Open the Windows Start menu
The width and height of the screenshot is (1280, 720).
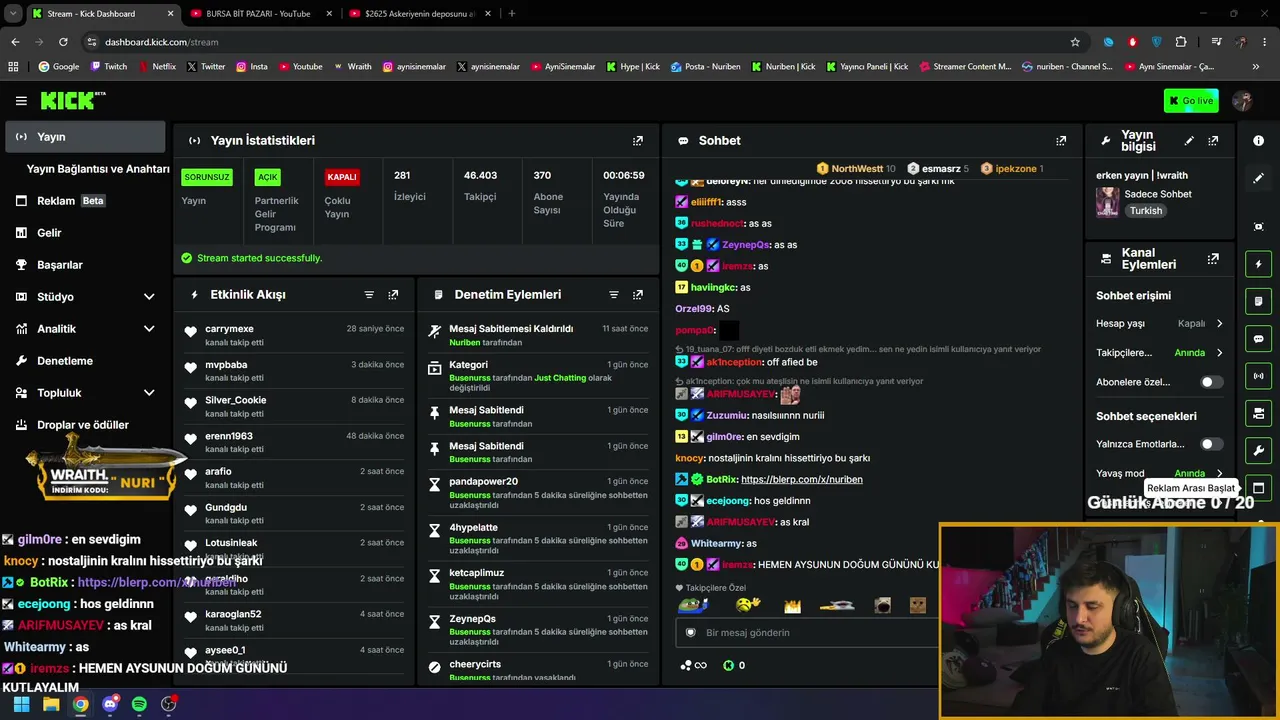tap(21, 704)
